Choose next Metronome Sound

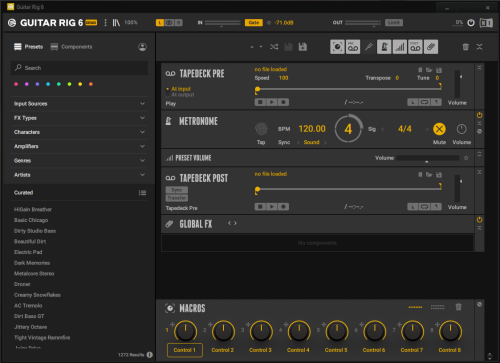coord(325,143)
